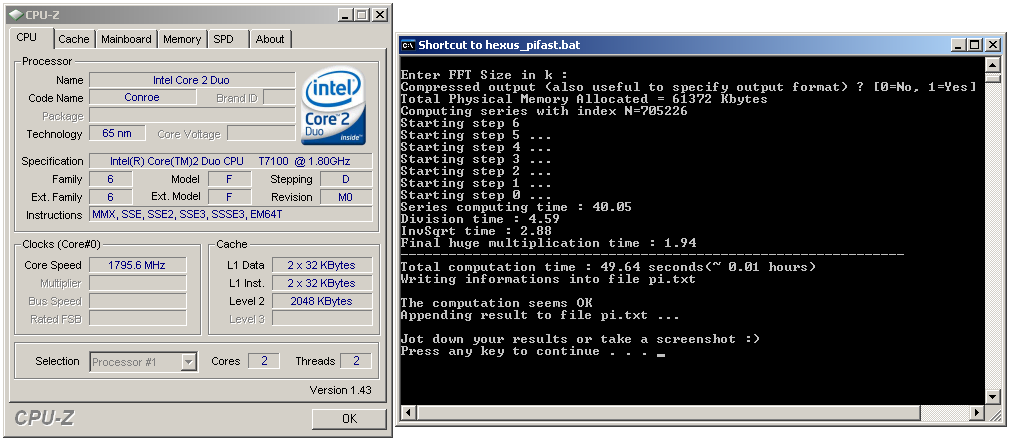Click the OK button in CPU-Z
Viewport: 1011px width, 442px height.
tap(349, 419)
